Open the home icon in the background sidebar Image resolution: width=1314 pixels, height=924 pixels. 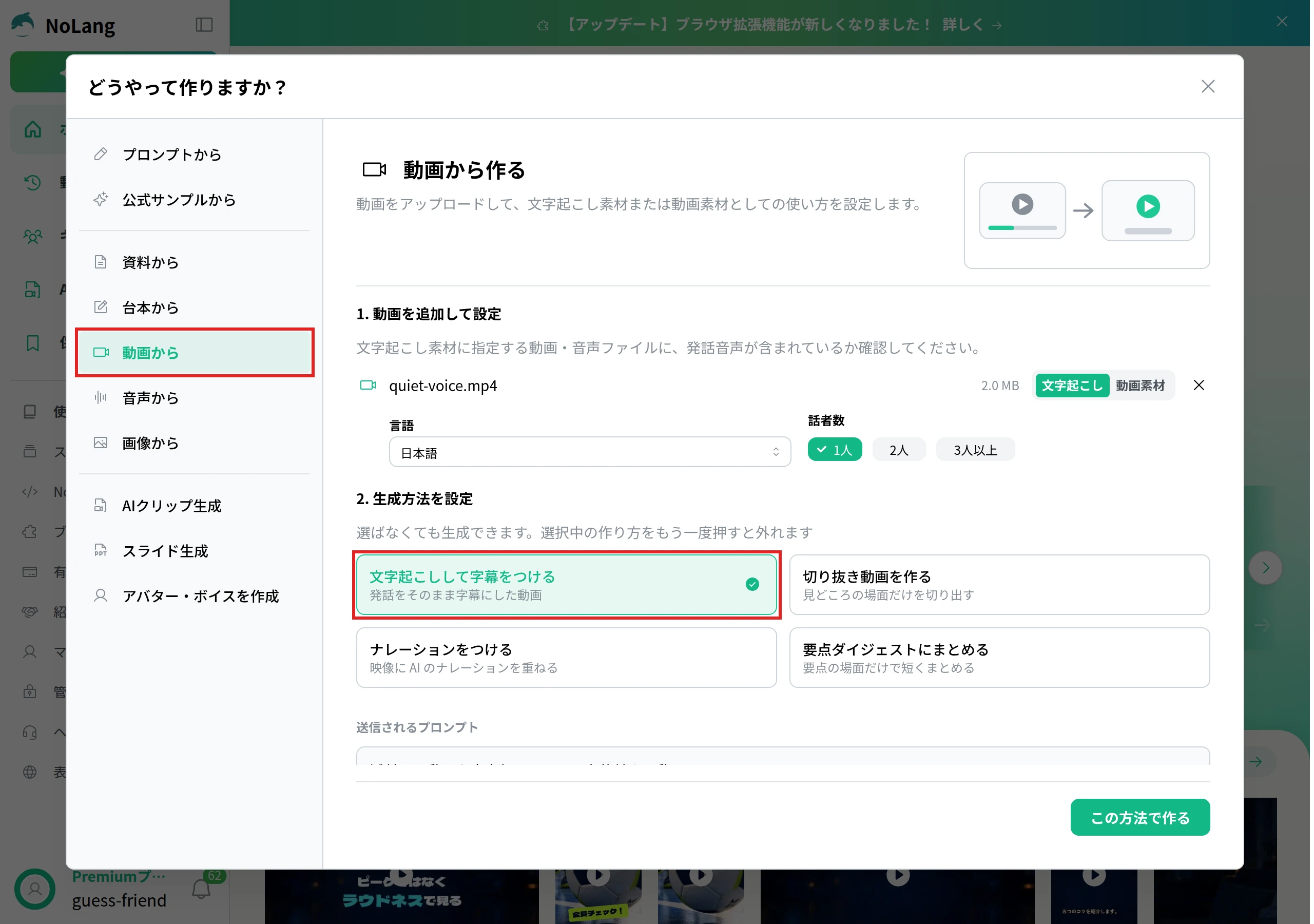pyautogui.click(x=33, y=129)
